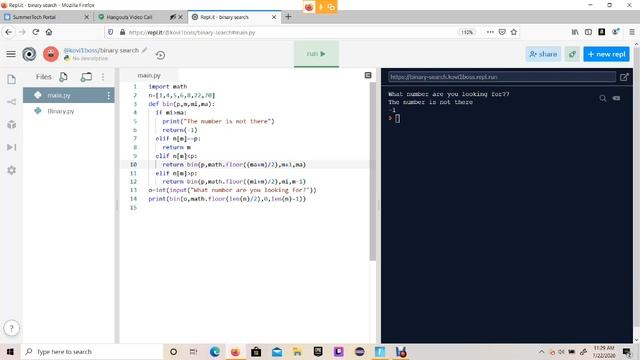
Task: Open main.py file three-dot menu
Action: coord(109,95)
